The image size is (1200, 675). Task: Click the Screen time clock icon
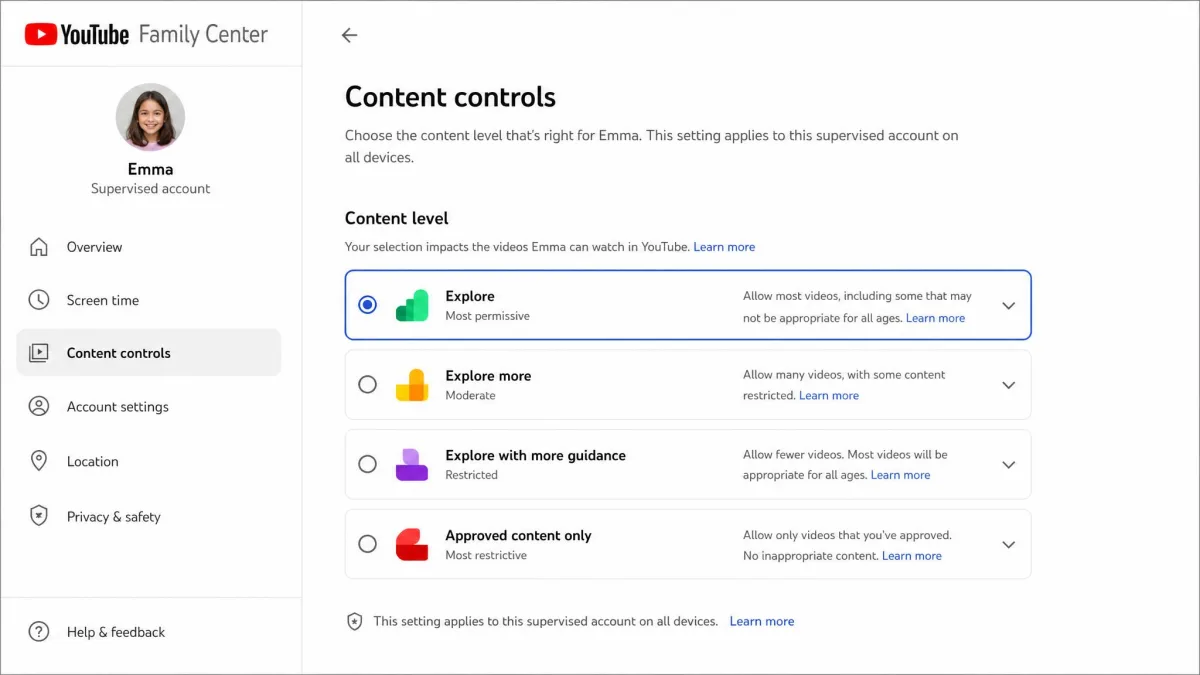39,300
